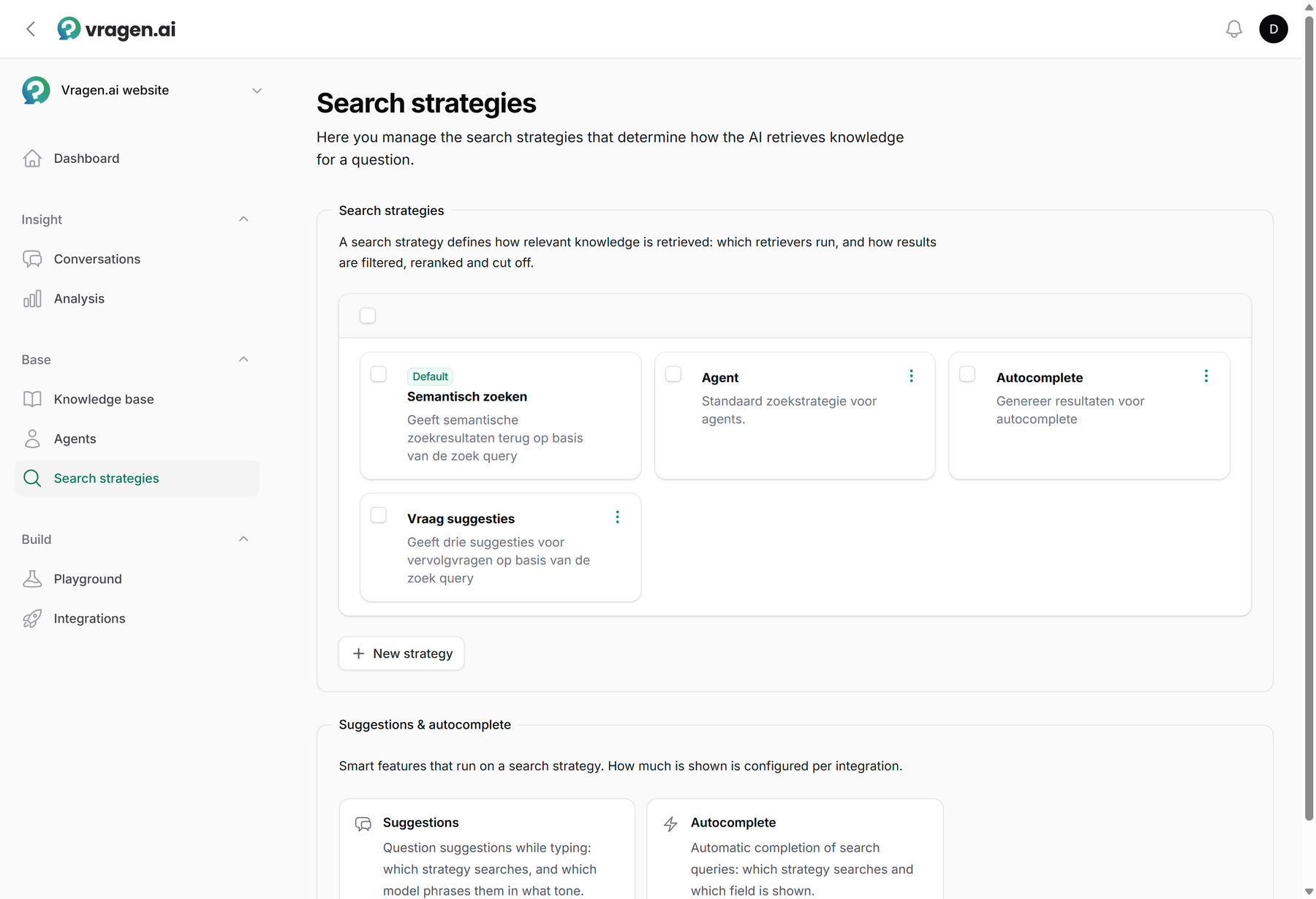Open Integrations in the sidebar
Image resolution: width=1316 pixels, height=899 pixels.
(x=137, y=618)
